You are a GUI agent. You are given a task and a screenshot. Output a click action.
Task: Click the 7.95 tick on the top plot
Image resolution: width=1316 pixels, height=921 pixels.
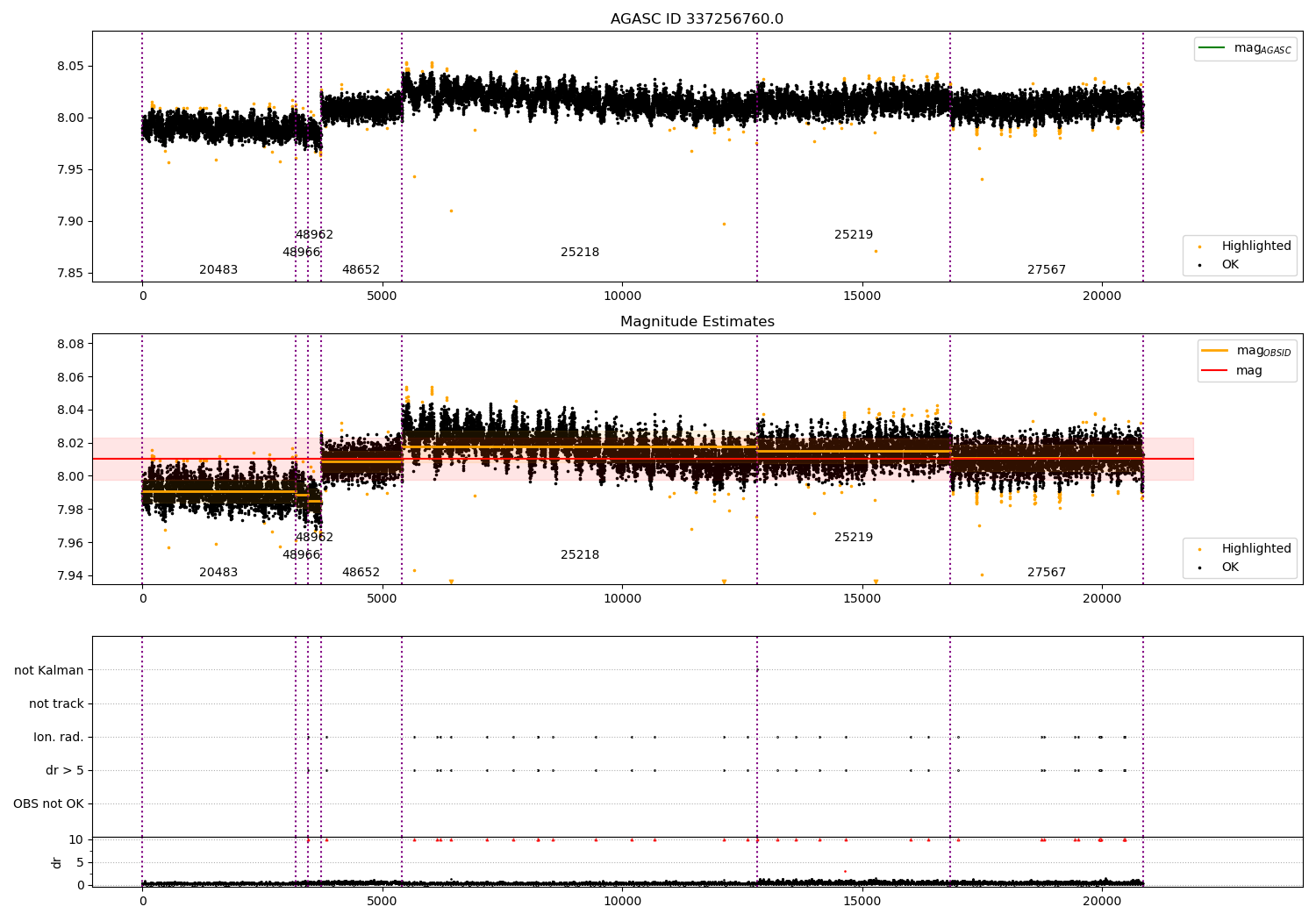tap(70, 170)
